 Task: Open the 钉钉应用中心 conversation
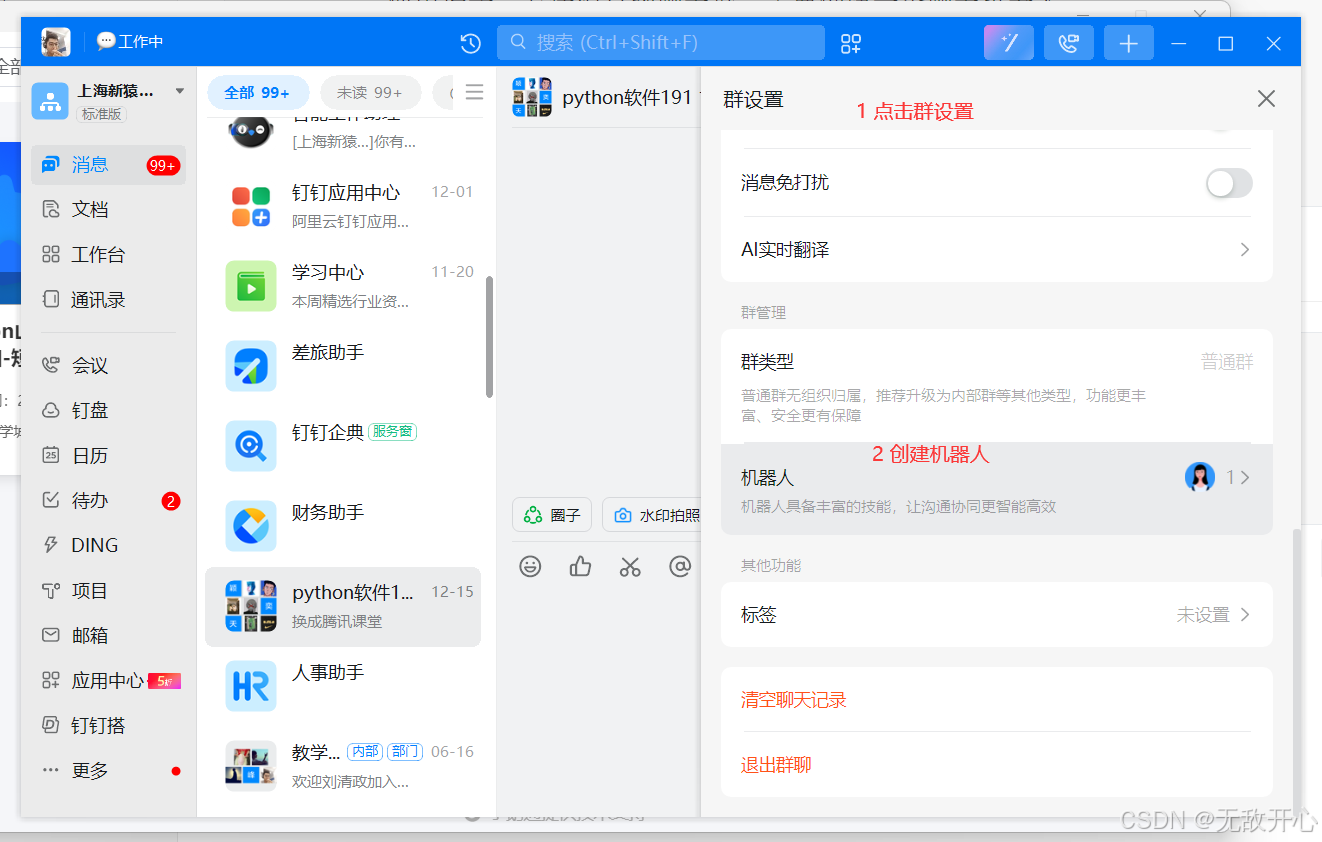(343, 206)
